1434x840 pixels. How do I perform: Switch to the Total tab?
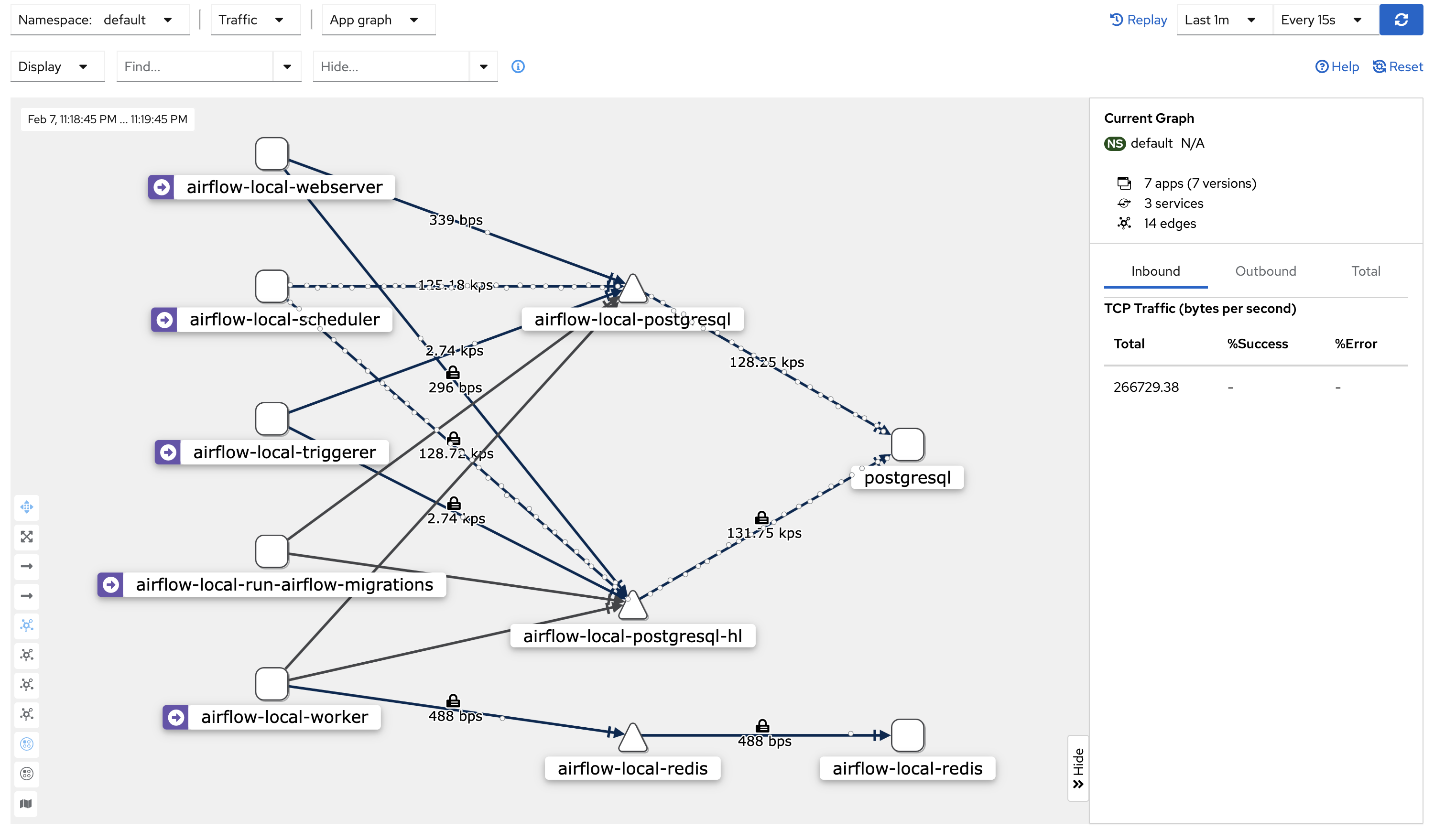[1365, 271]
